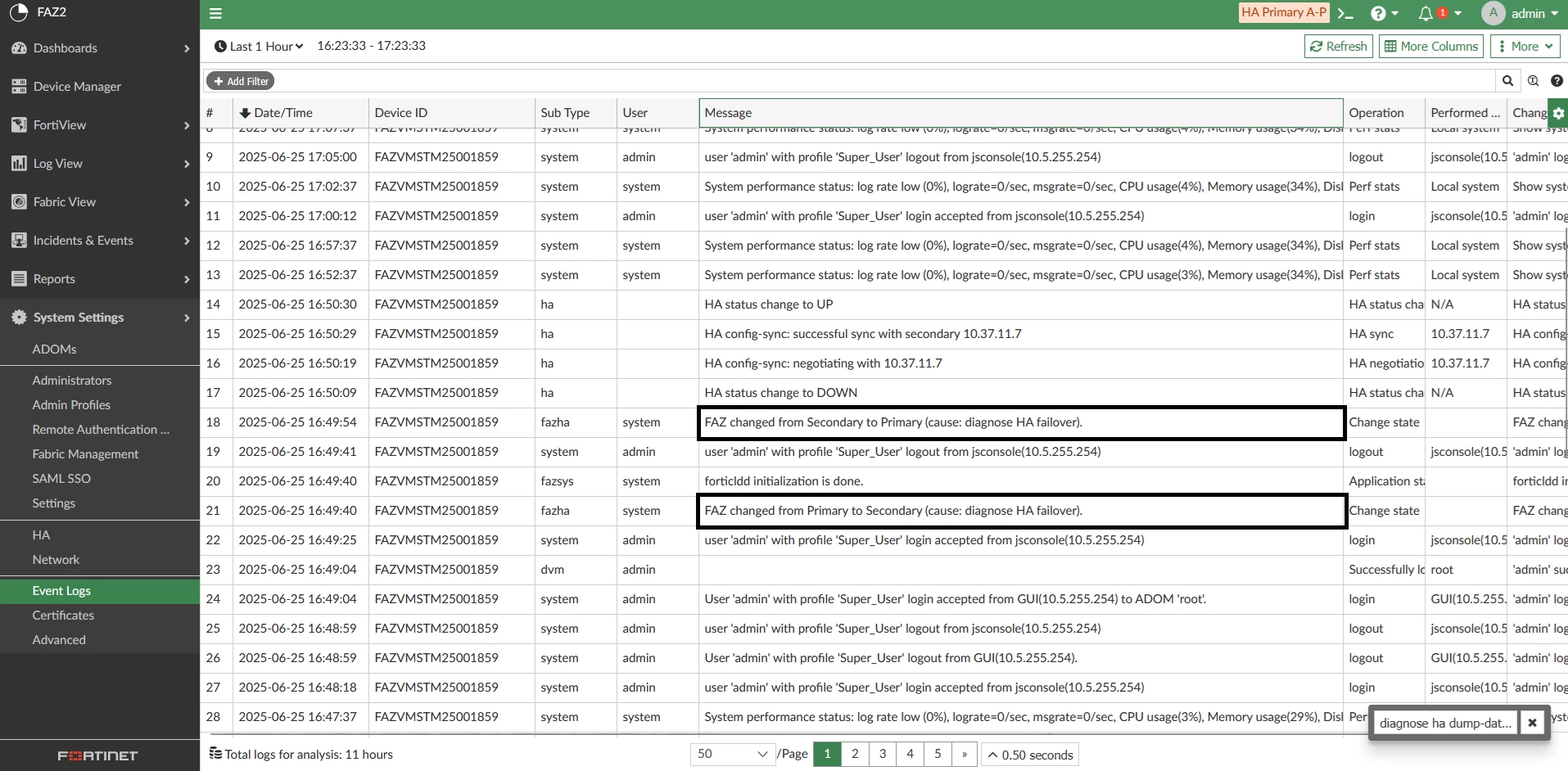Click the Reports sidebar icon
This screenshot has height=771, width=1568.
coord(19,279)
